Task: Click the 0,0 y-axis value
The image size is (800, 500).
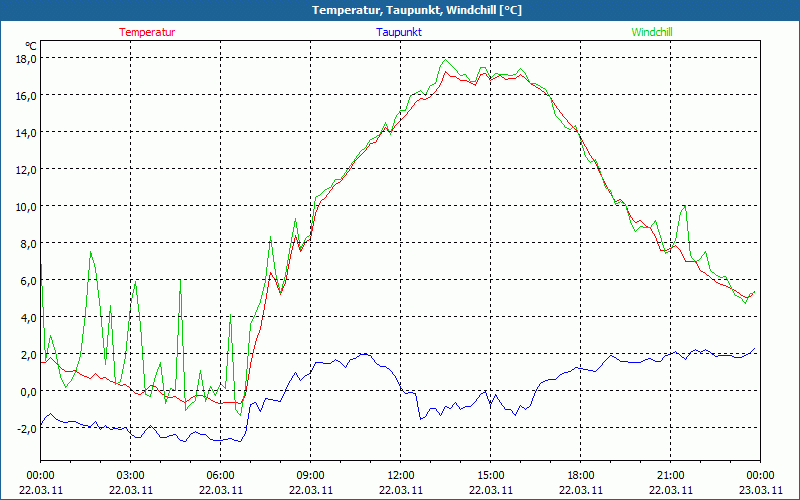Action: 29,391
